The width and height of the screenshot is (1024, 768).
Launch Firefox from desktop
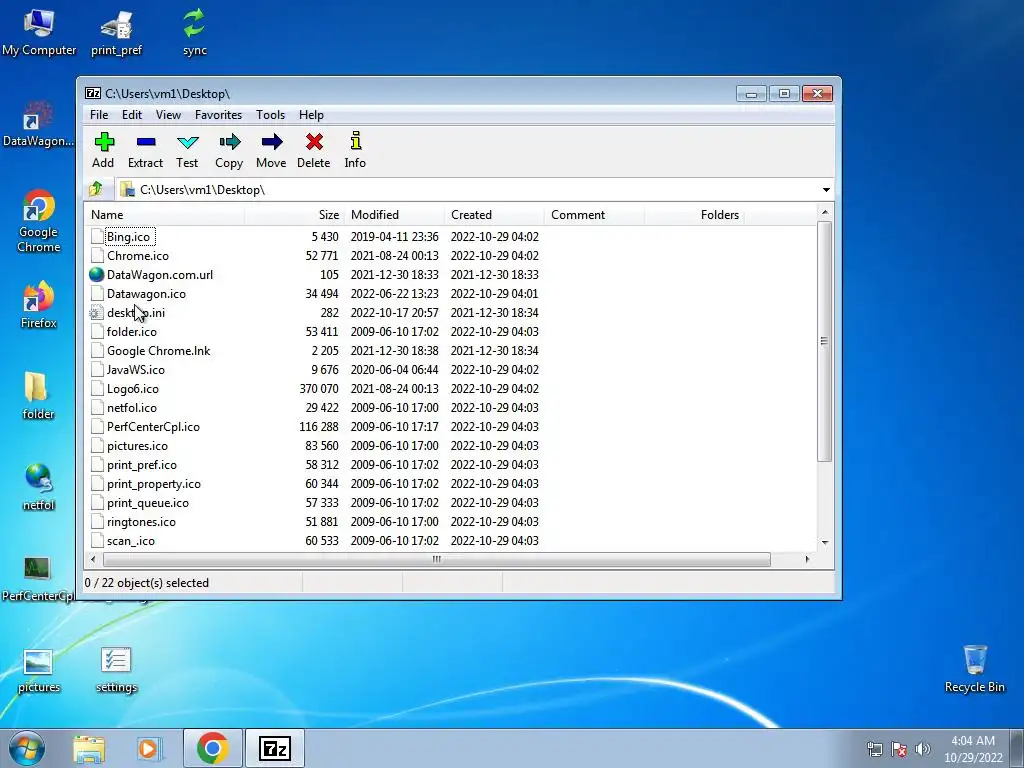[38, 305]
